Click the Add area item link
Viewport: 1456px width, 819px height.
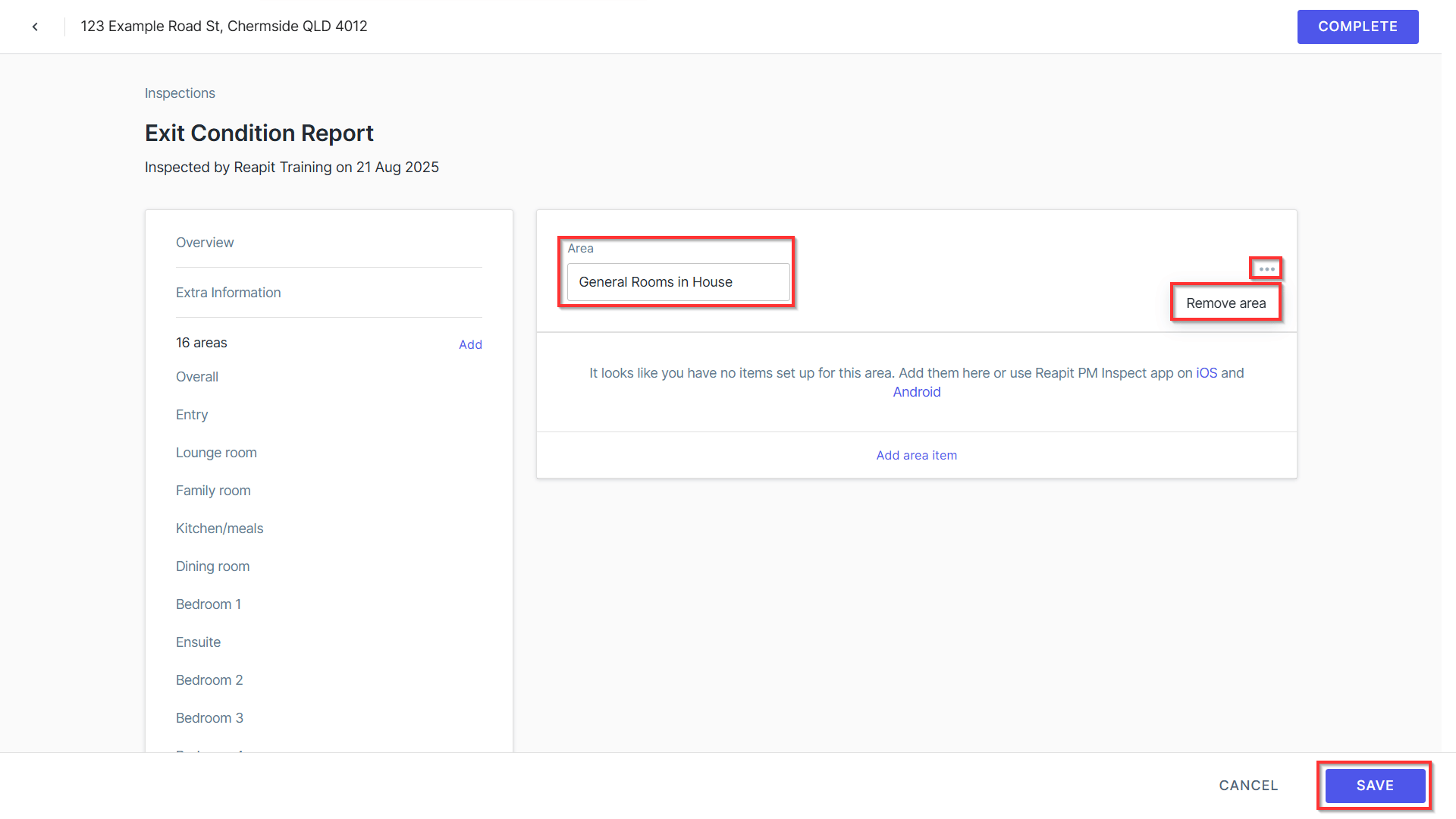click(917, 455)
